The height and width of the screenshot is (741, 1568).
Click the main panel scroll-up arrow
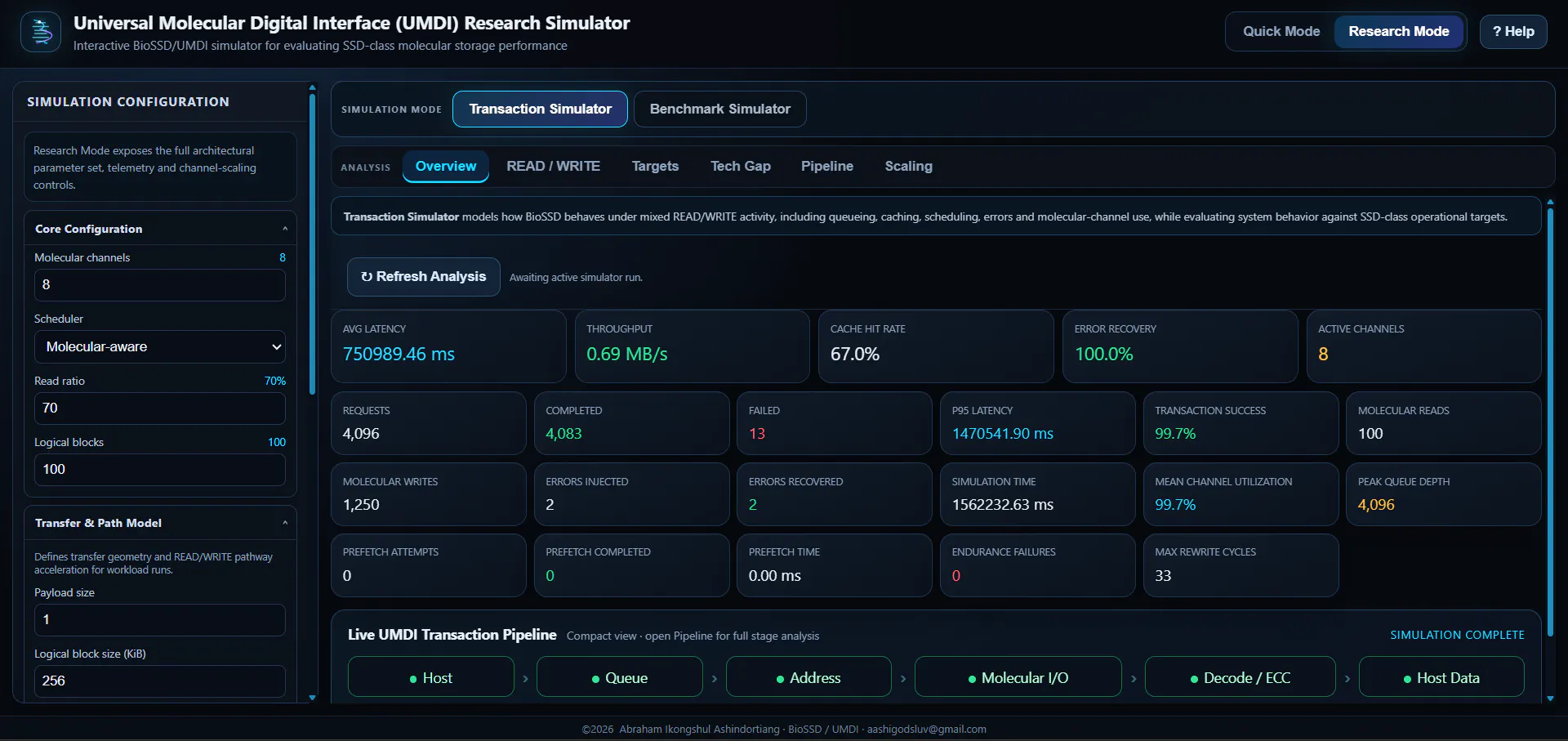pyautogui.click(x=1550, y=201)
